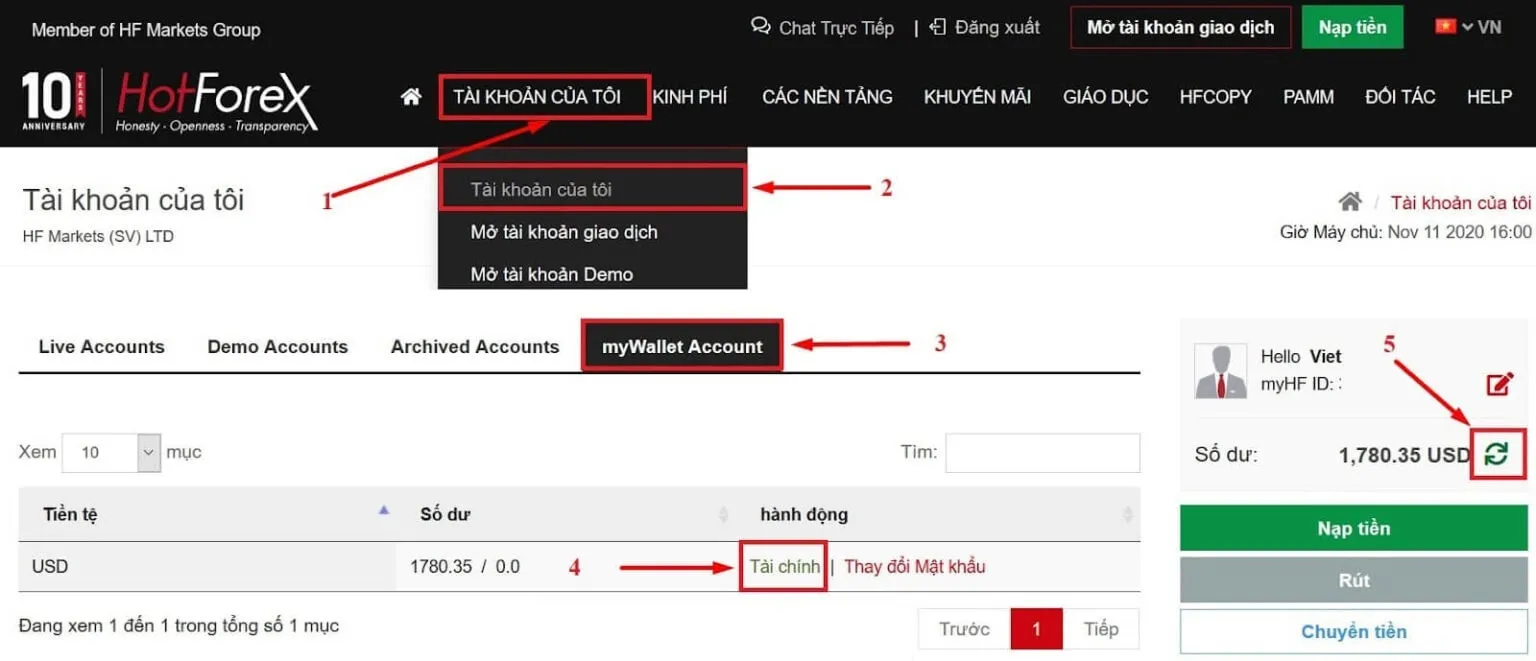Click the logout door icon
Image resolution: width=1536 pixels, height=661 pixels.
(938, 27)
